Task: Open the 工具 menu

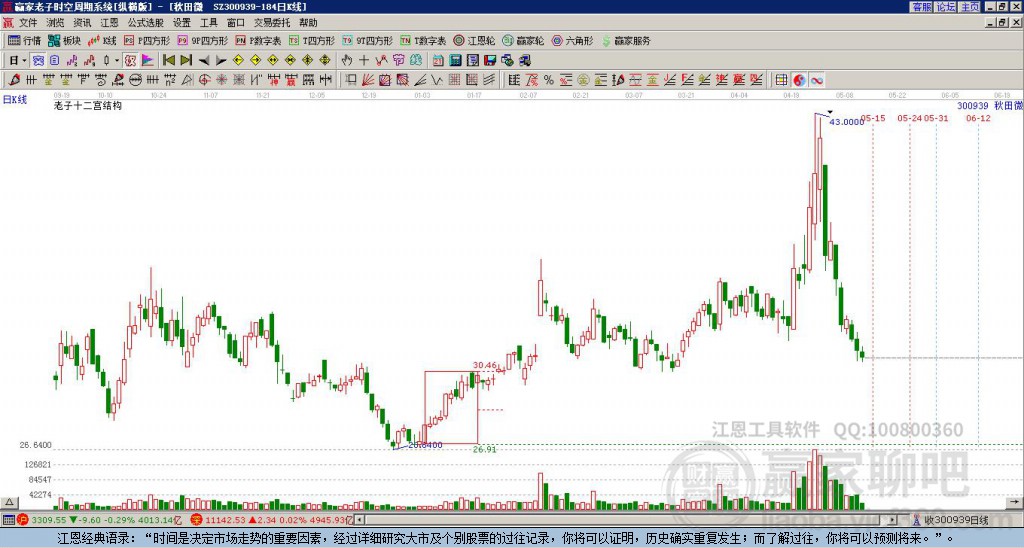Action: [x=208, y=23]
